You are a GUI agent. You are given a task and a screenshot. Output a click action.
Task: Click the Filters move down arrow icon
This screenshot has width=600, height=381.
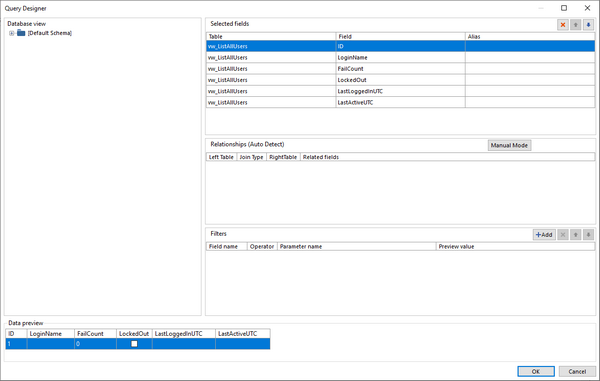(589, 234)
